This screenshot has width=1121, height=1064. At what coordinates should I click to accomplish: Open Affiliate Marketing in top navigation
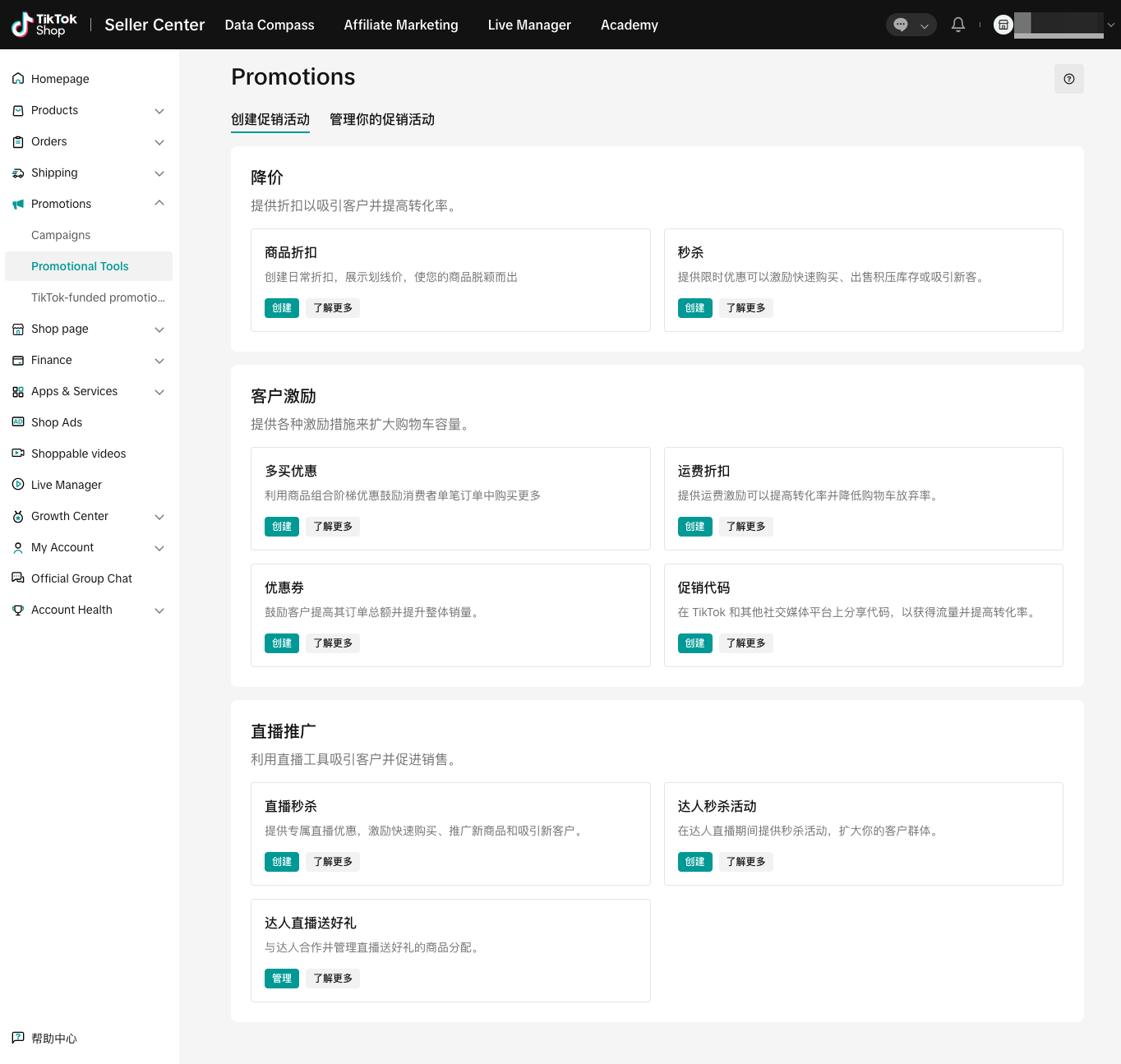click(x=401, y=25)
